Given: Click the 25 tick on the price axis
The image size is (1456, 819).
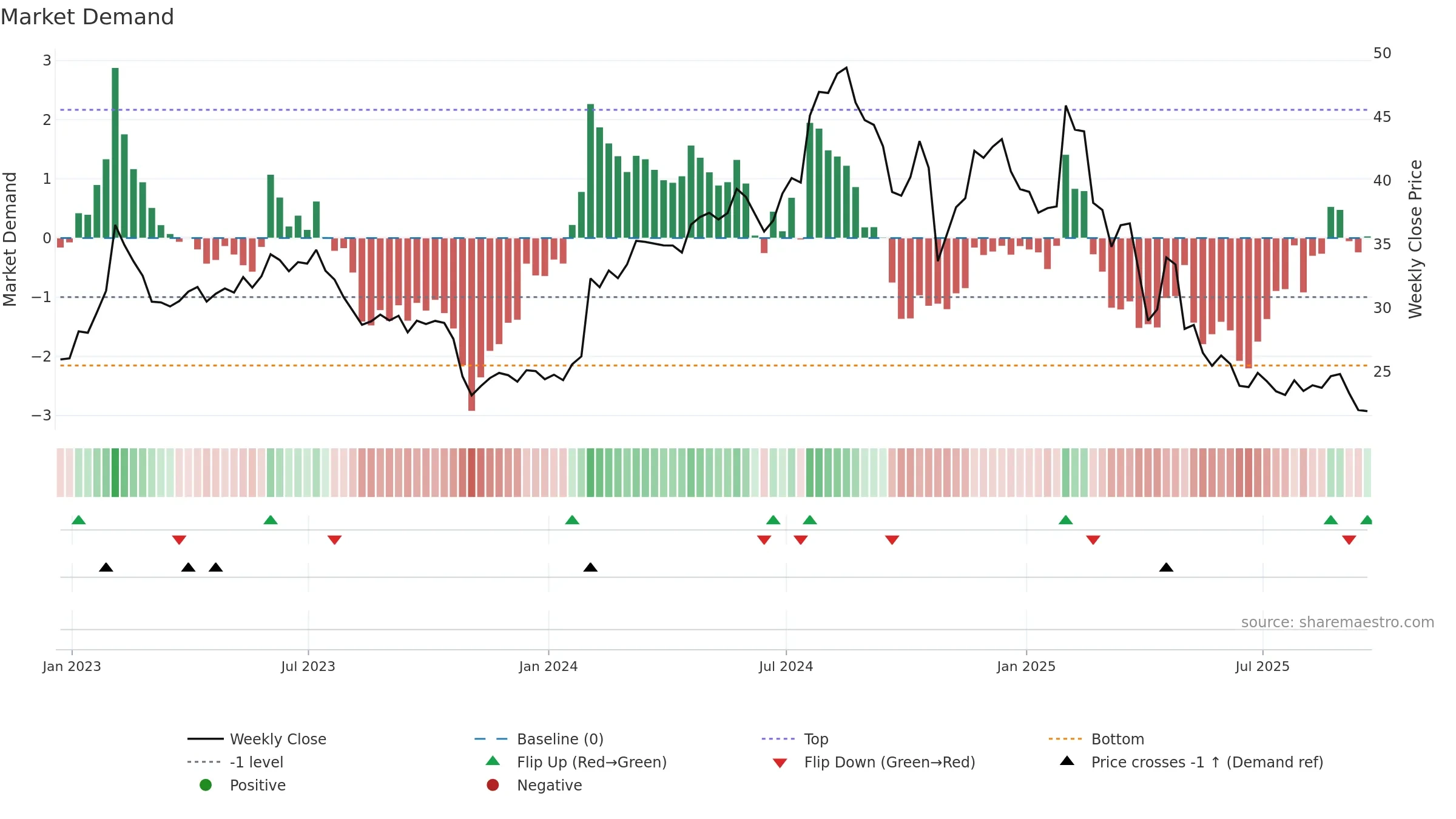Looking at the screenshot, I should (1382, 372).
